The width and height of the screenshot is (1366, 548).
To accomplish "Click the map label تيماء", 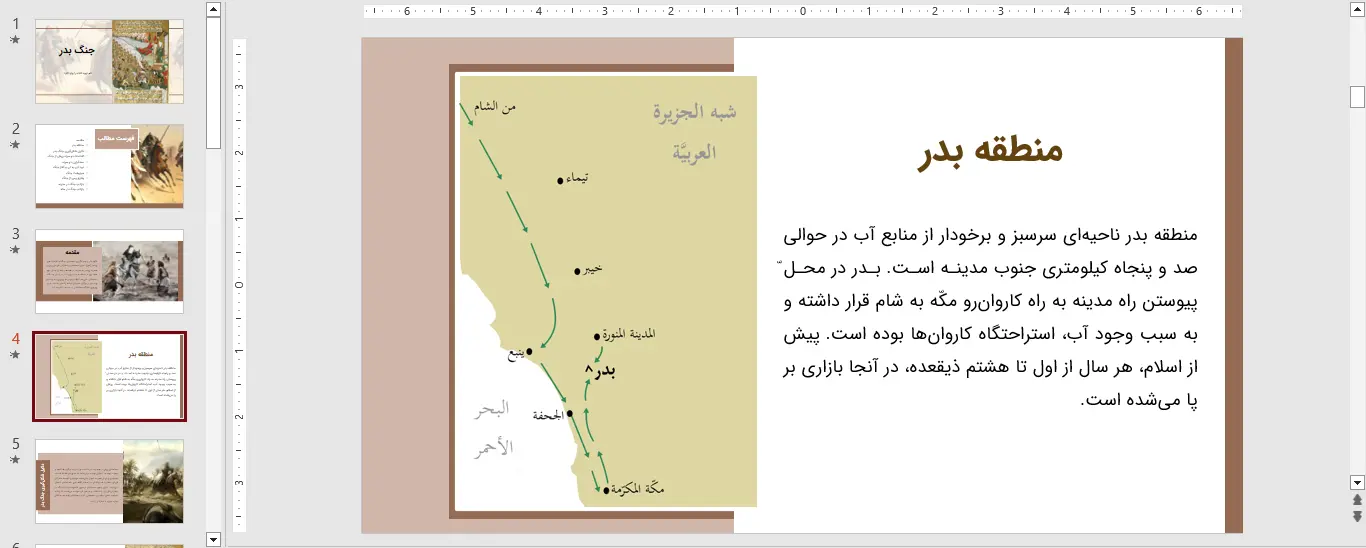I will (x=577, y=177).
